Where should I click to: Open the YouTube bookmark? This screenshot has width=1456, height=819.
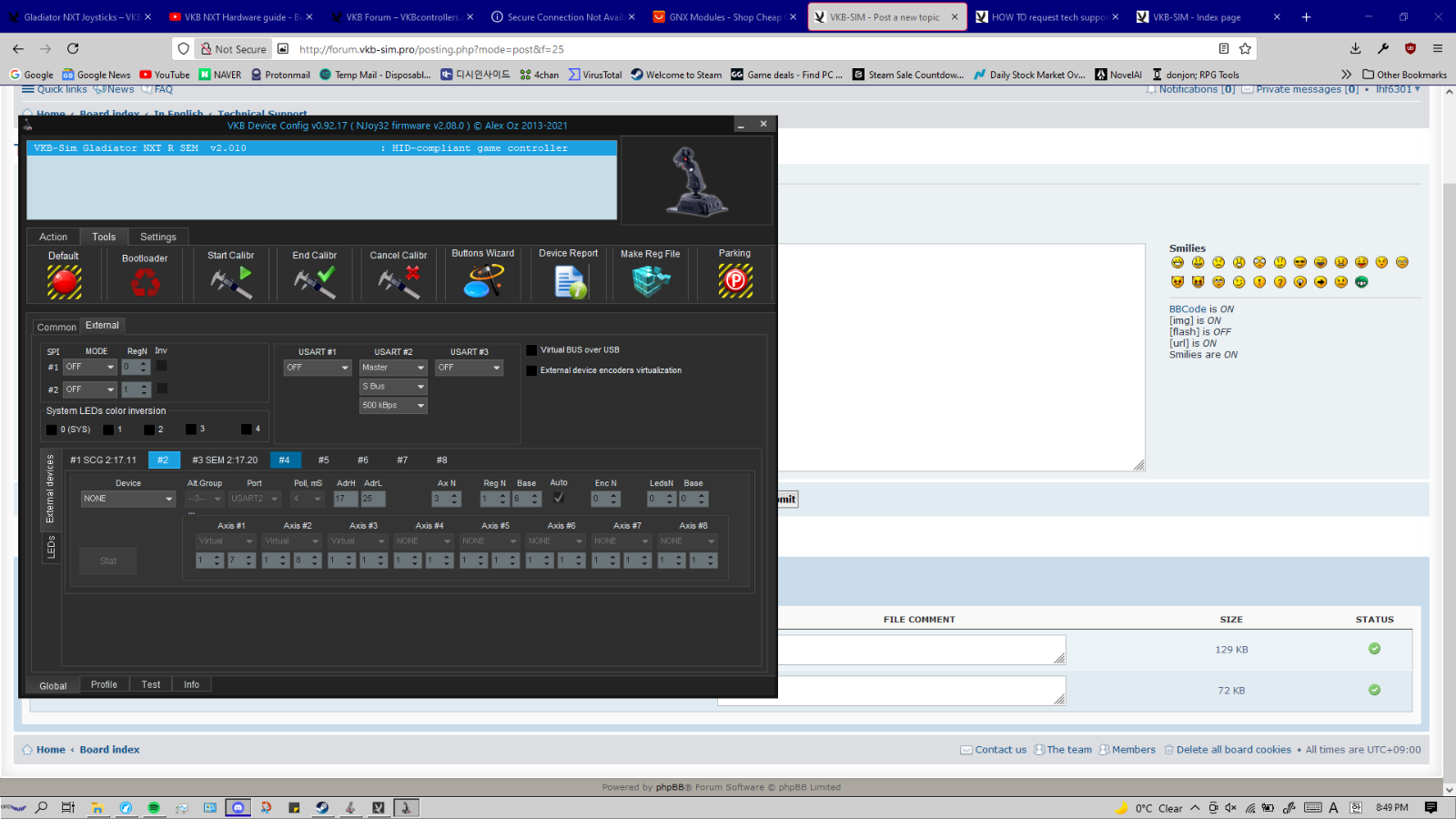click(x=165, y=75)
